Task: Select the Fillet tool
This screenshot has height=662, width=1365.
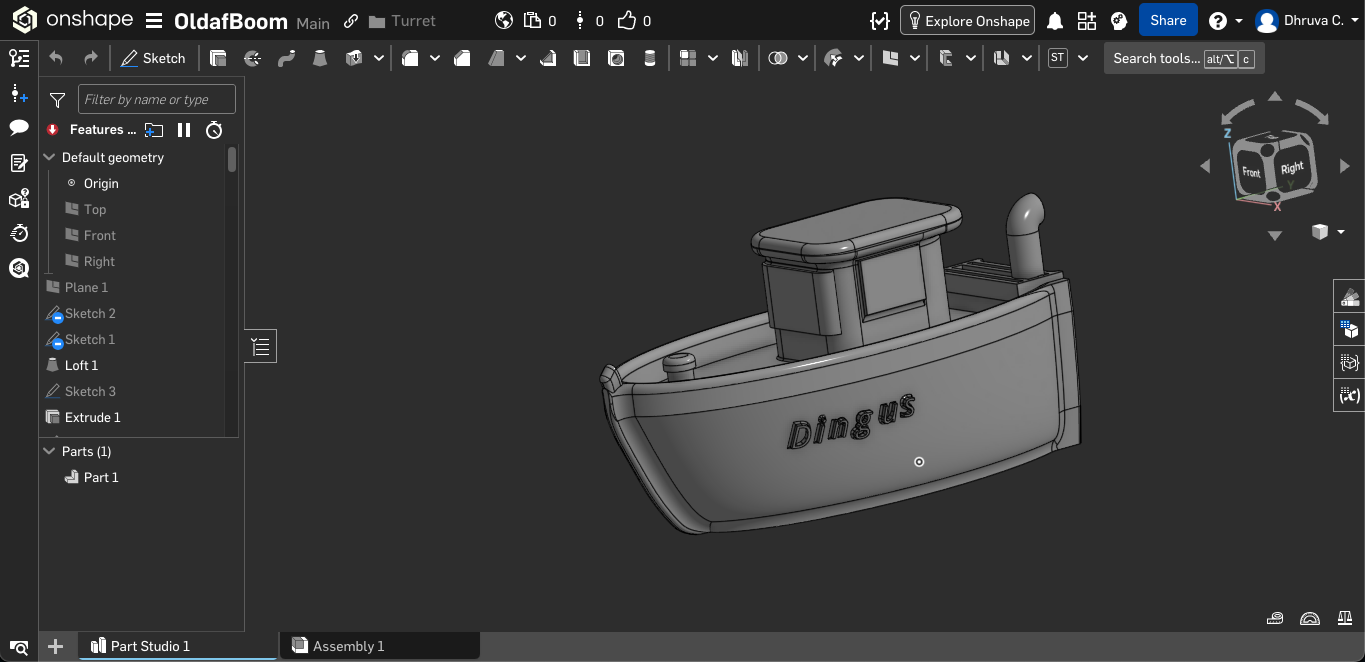Action: pos(410,58)
